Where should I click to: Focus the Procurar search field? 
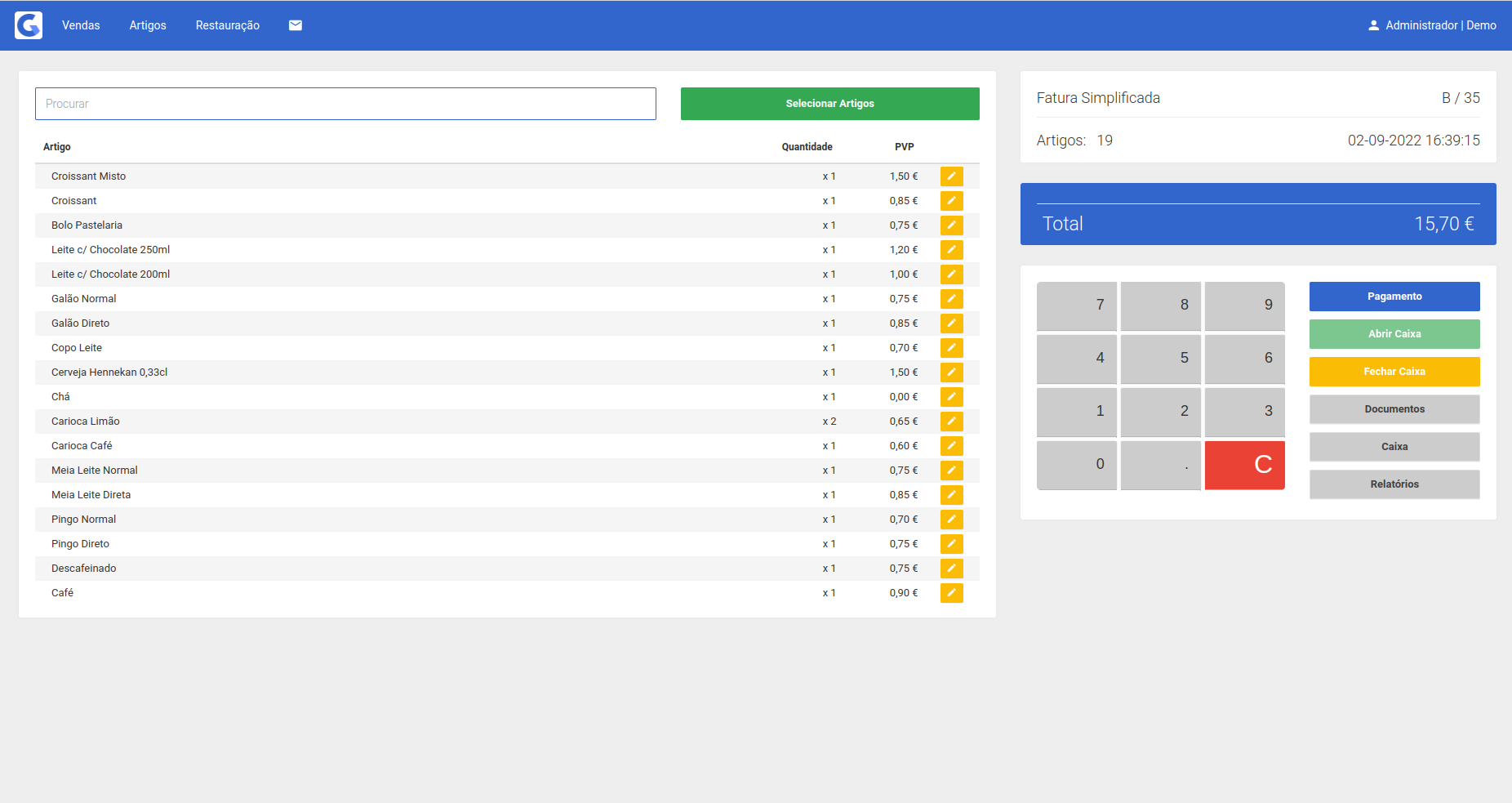[x=345, y=104]
